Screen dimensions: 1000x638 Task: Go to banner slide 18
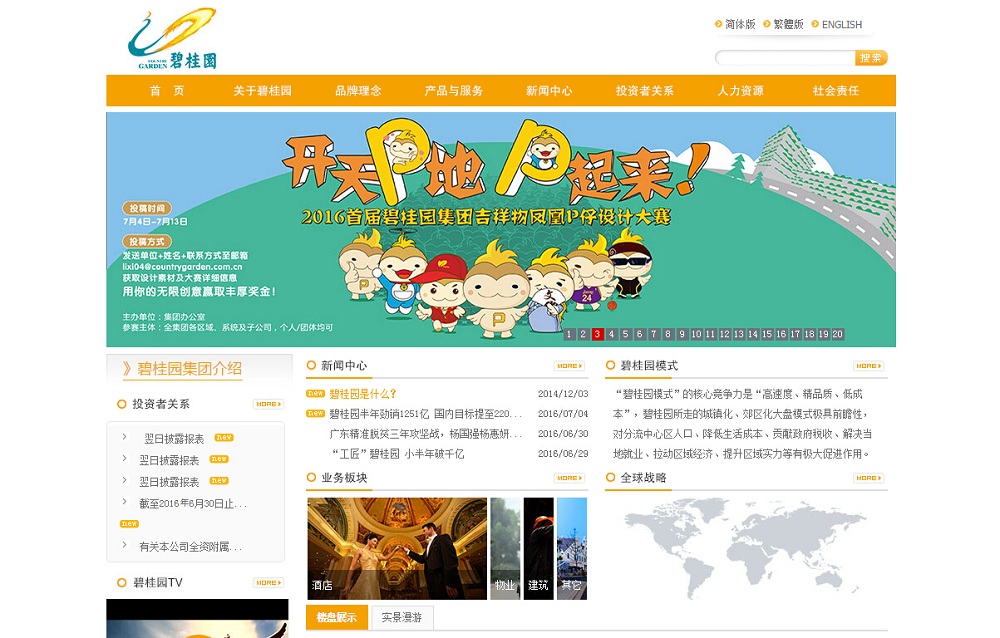coord(809,334)
